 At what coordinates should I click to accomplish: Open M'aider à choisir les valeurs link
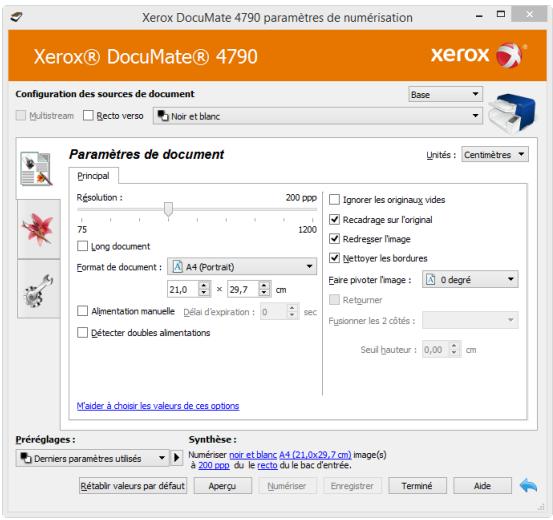point(158,406)
